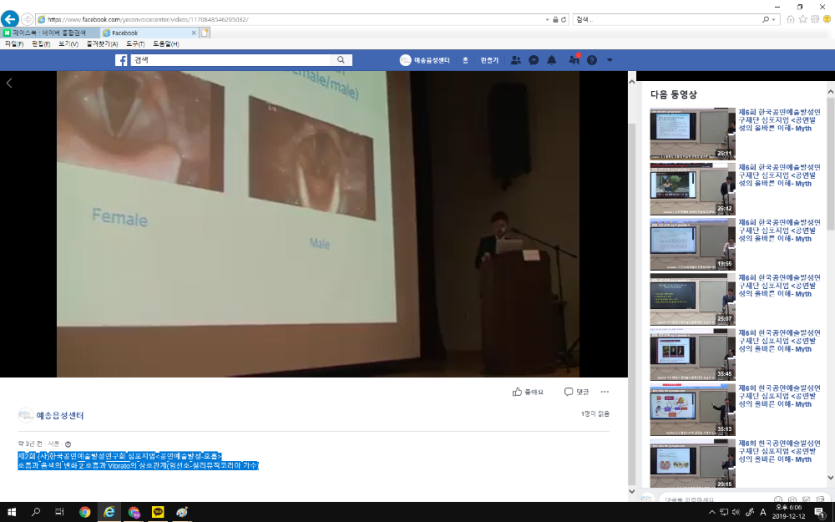
Task: Open the Facebook help question-mark icon
Action: pos(592,60)
